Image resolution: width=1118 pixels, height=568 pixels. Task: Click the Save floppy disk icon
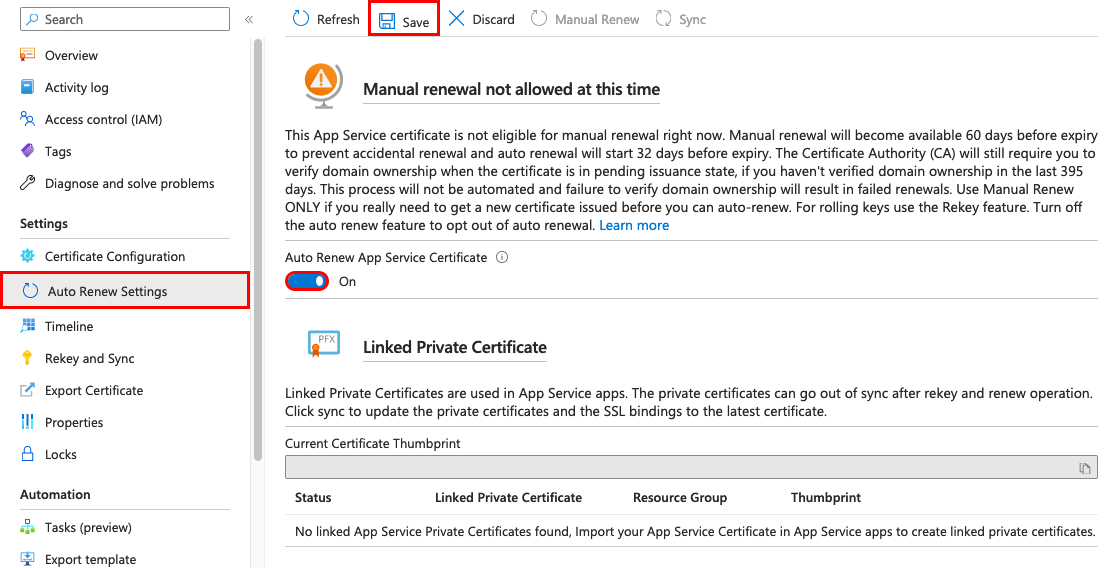click(387, 21)
